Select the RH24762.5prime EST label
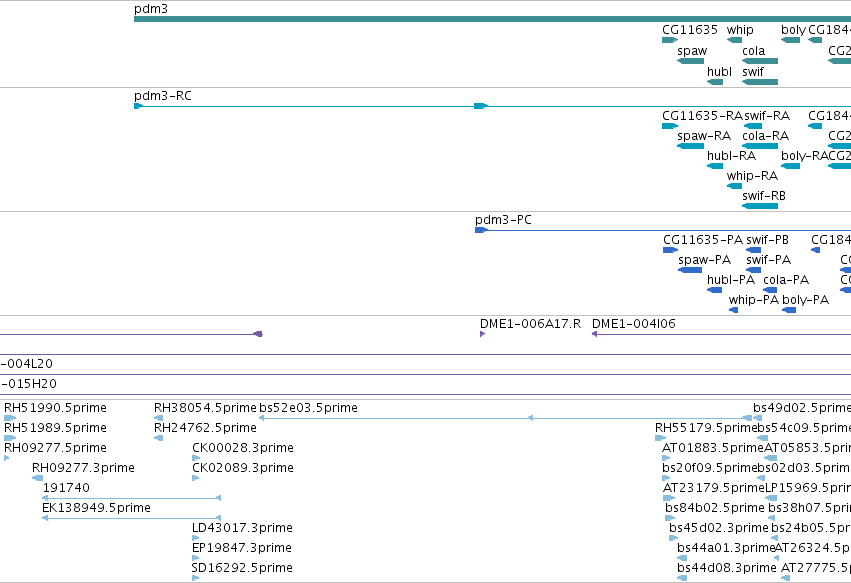The image size is (851, 583). [x=205, y=428]
